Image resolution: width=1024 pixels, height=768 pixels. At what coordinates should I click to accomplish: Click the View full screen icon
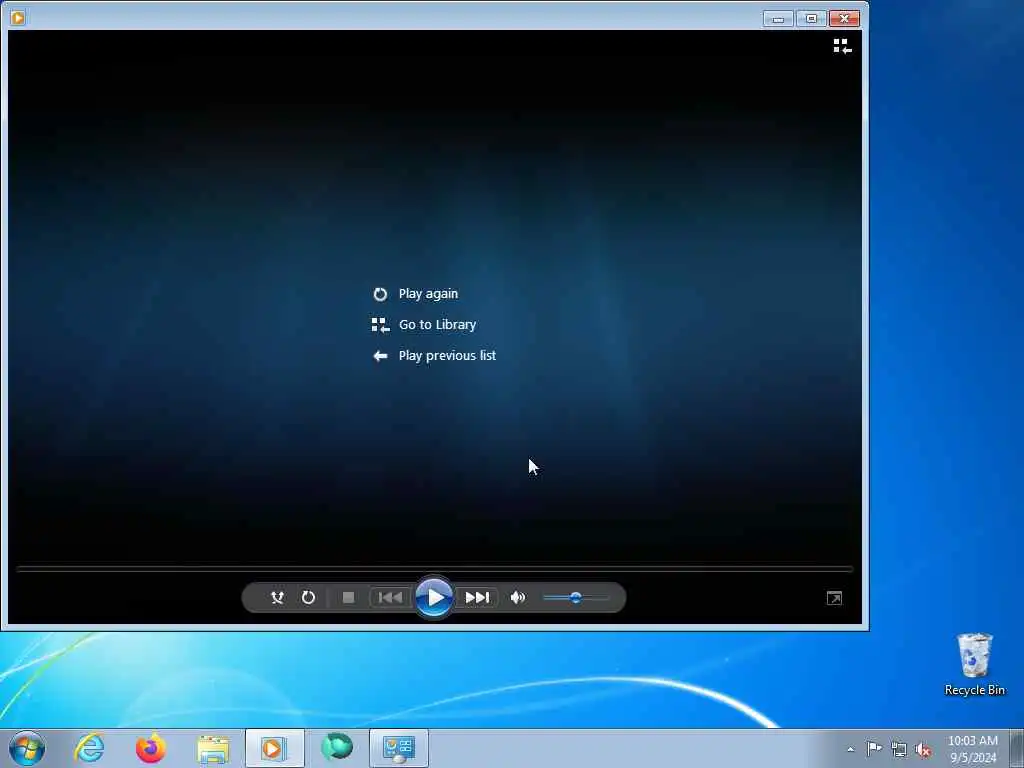(x=834, y=598)
